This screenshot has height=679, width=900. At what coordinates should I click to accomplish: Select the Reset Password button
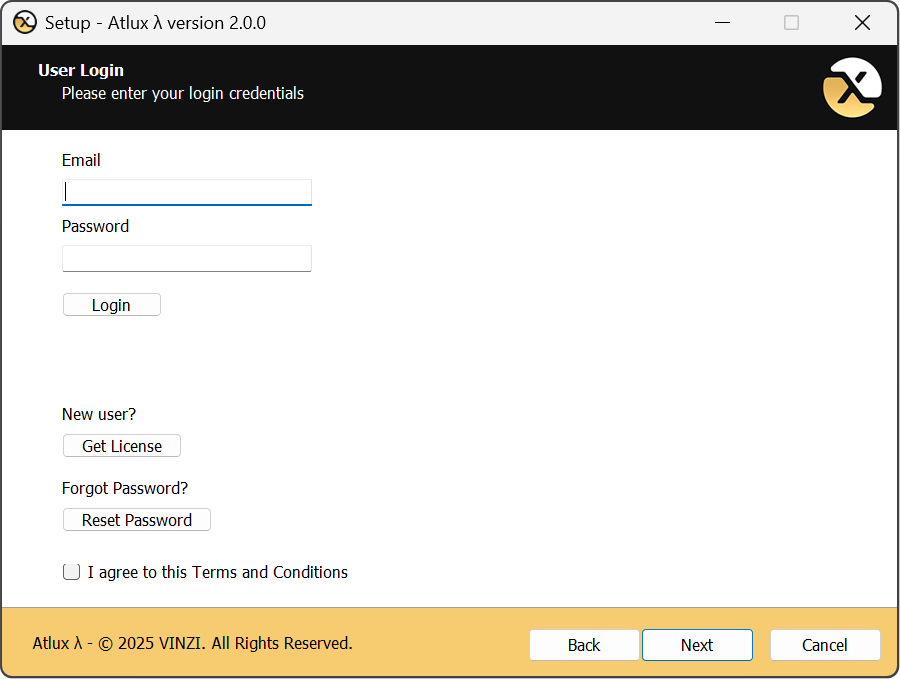[137, 520]
